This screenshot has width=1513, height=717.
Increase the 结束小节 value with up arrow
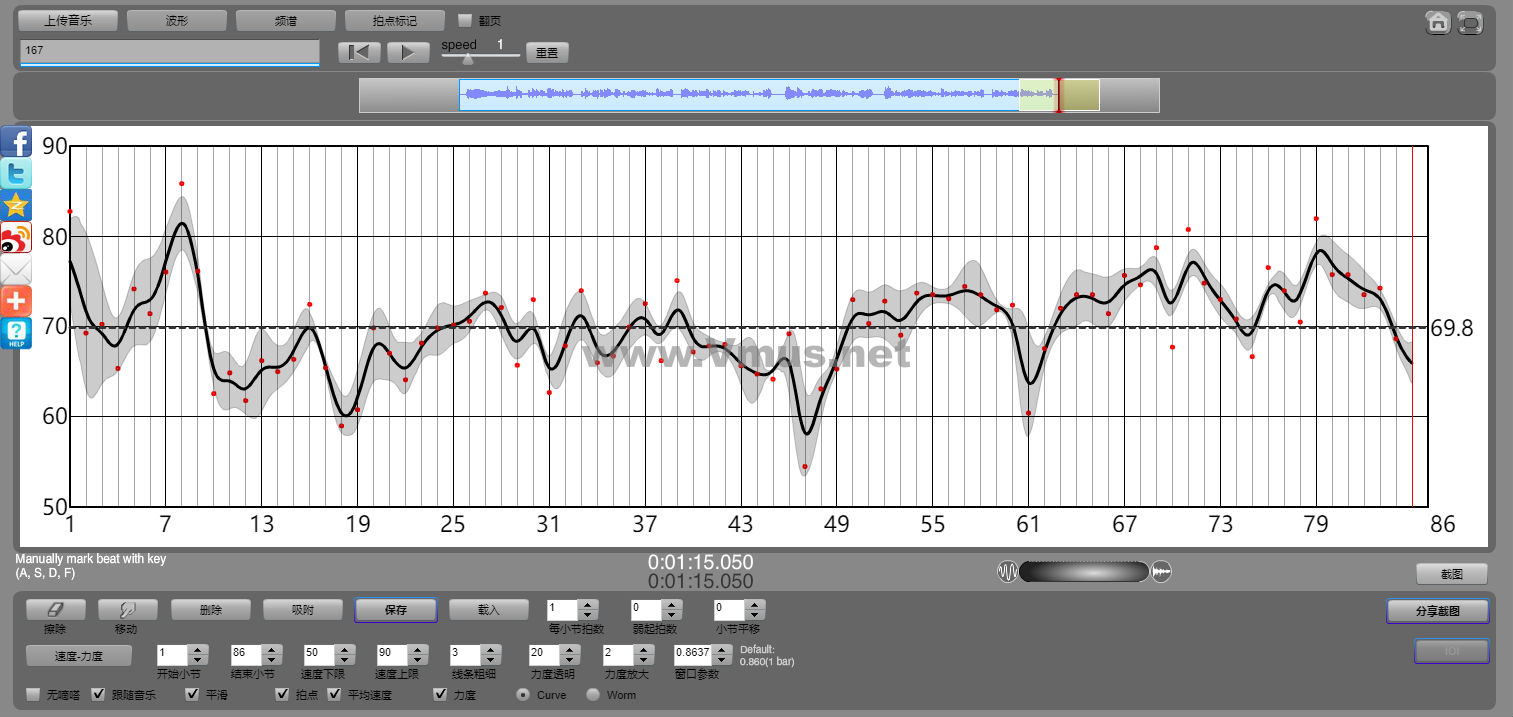272,649
